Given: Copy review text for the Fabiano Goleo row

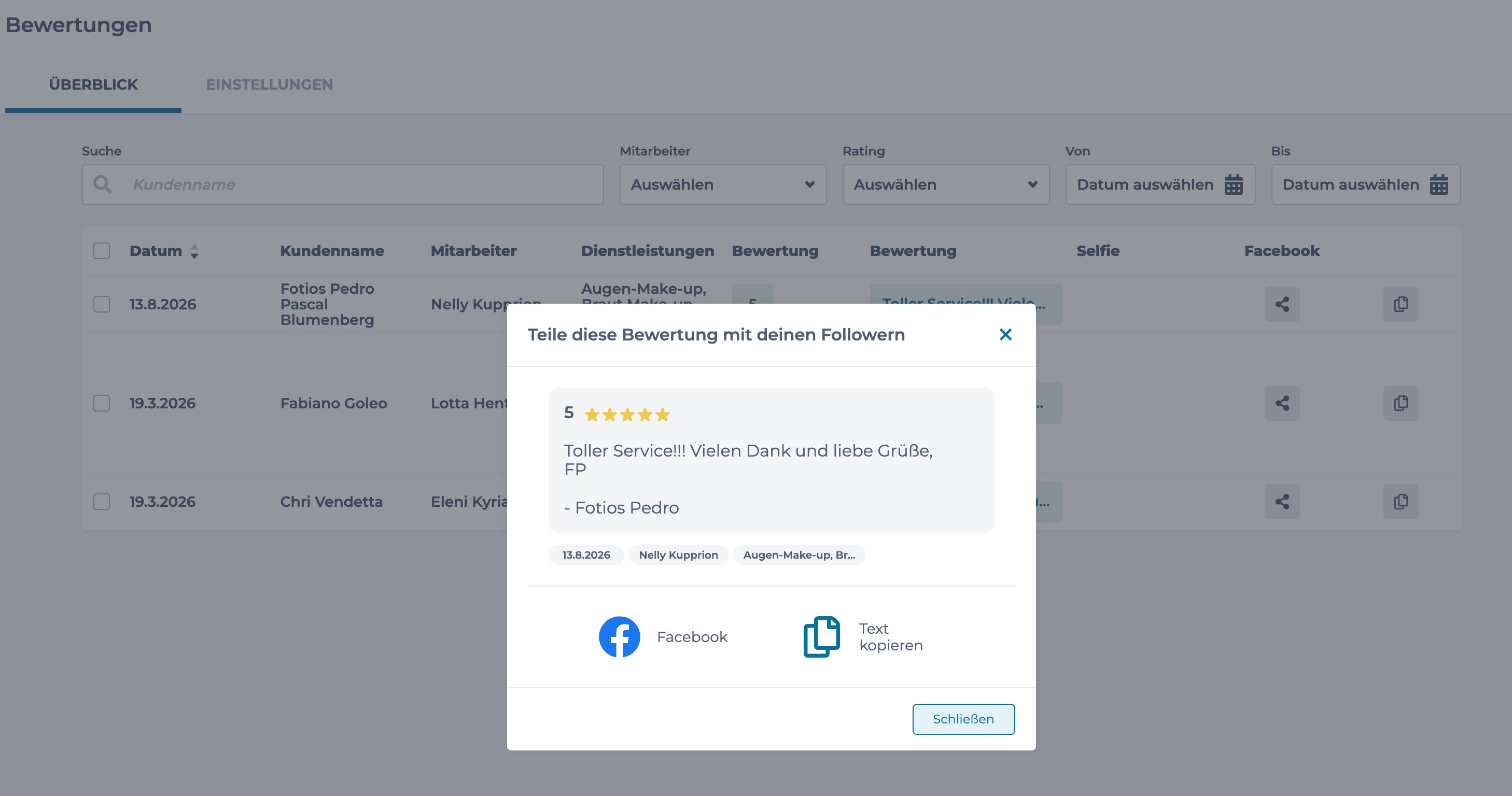Looking at the screenshot, I should [1401, 403].
